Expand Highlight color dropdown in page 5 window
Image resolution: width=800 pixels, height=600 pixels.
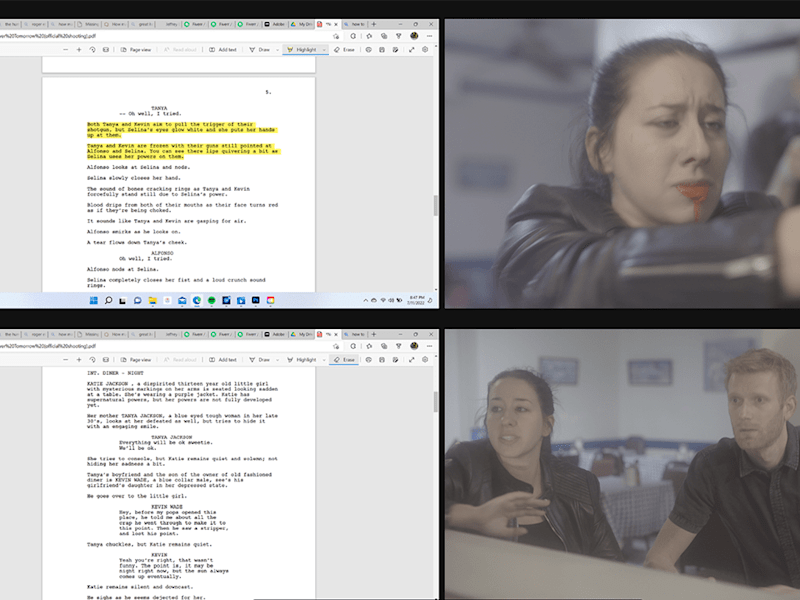[x=324, y=49]
